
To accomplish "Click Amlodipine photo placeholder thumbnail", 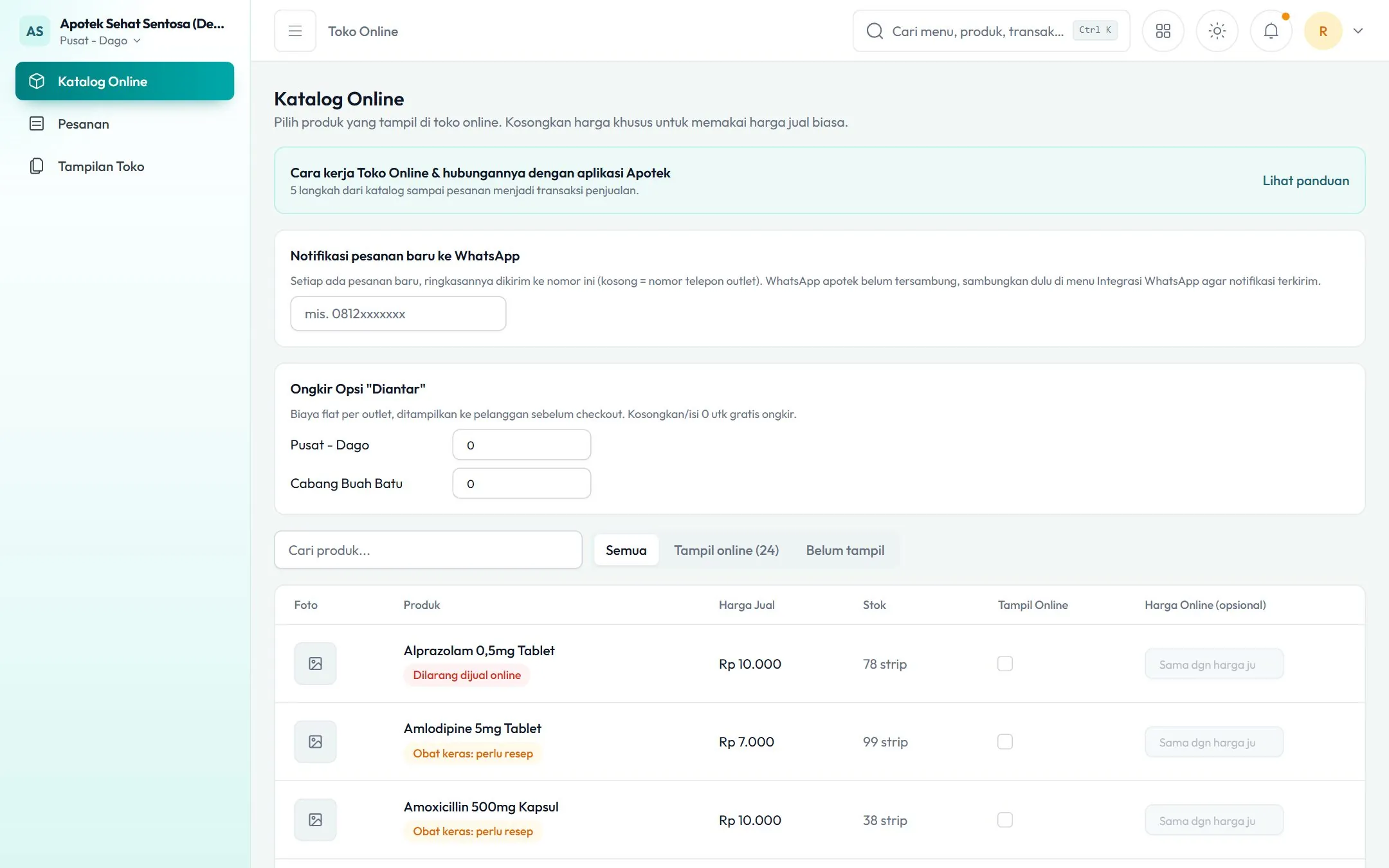I will click(x=315, y=741).
